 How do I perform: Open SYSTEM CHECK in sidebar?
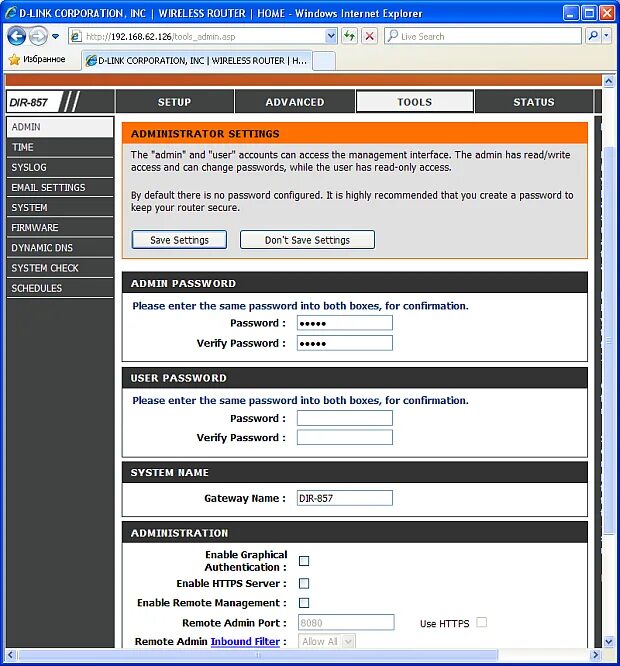[60, 268]
